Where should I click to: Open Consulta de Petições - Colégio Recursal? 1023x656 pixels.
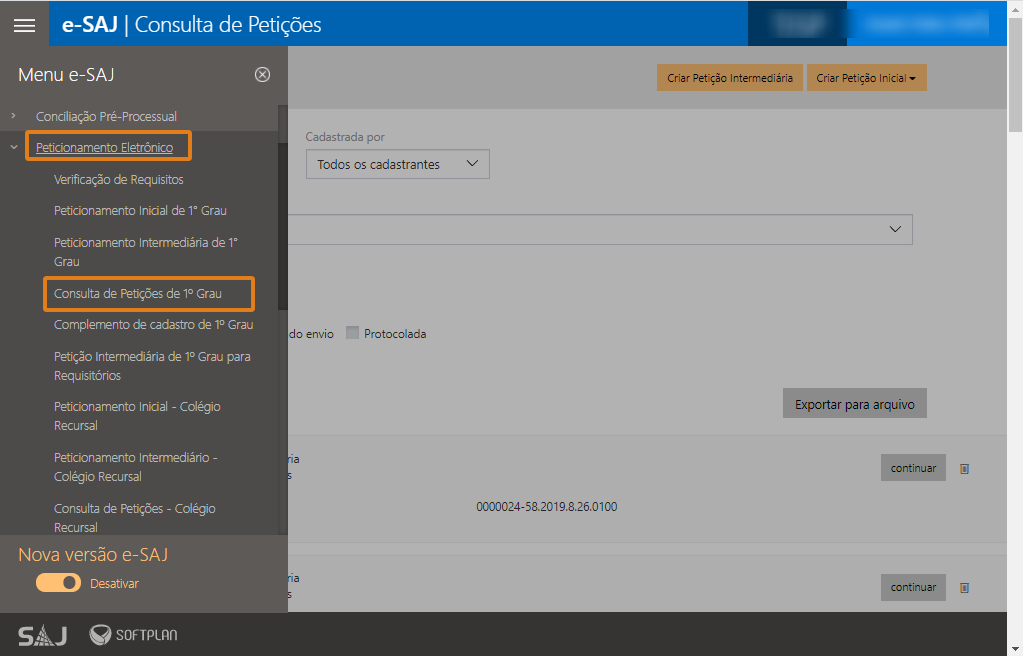point(134,518)
